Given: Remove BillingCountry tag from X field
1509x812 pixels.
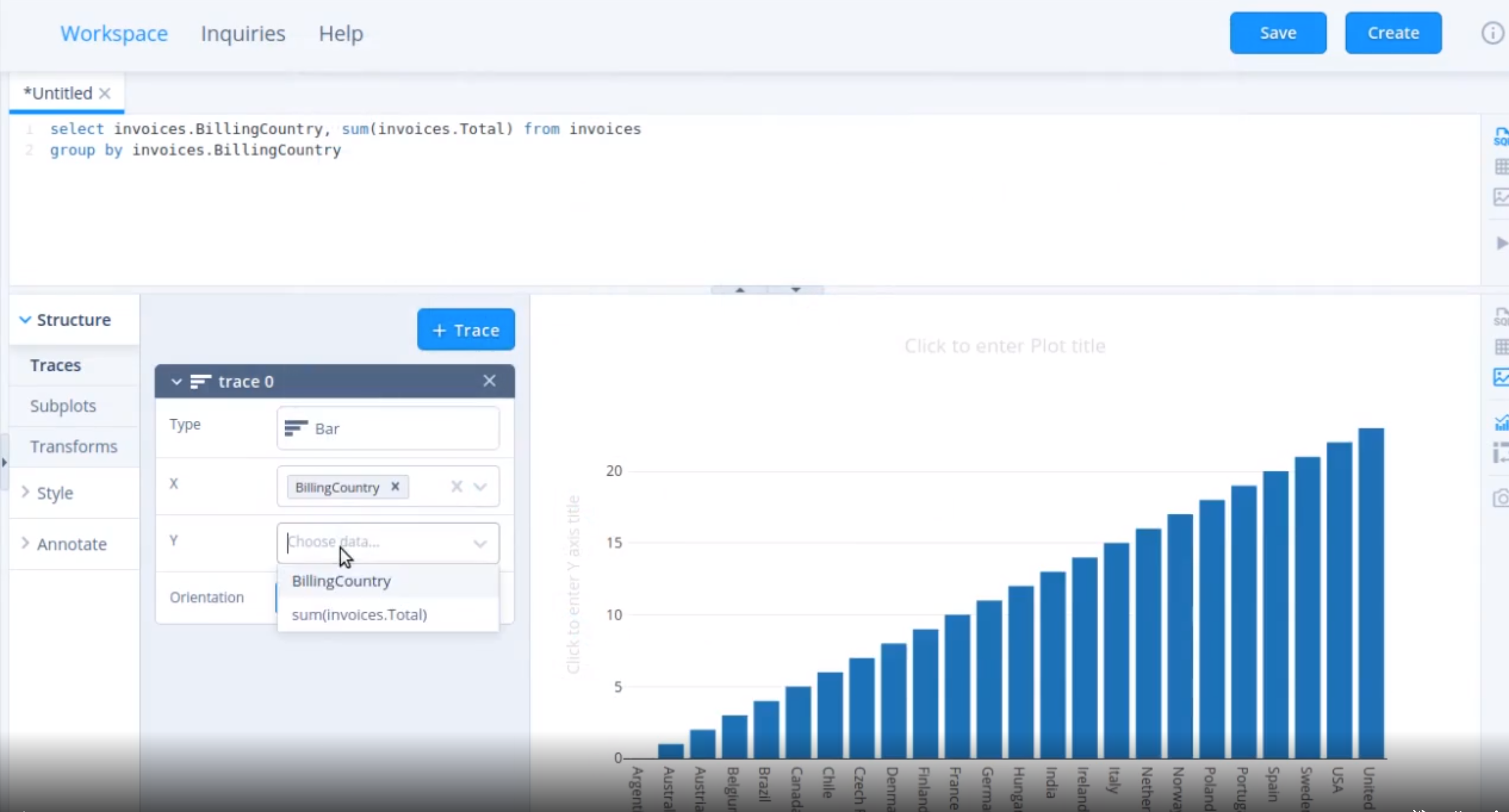Looking at the screenshot, I should 395,486.
